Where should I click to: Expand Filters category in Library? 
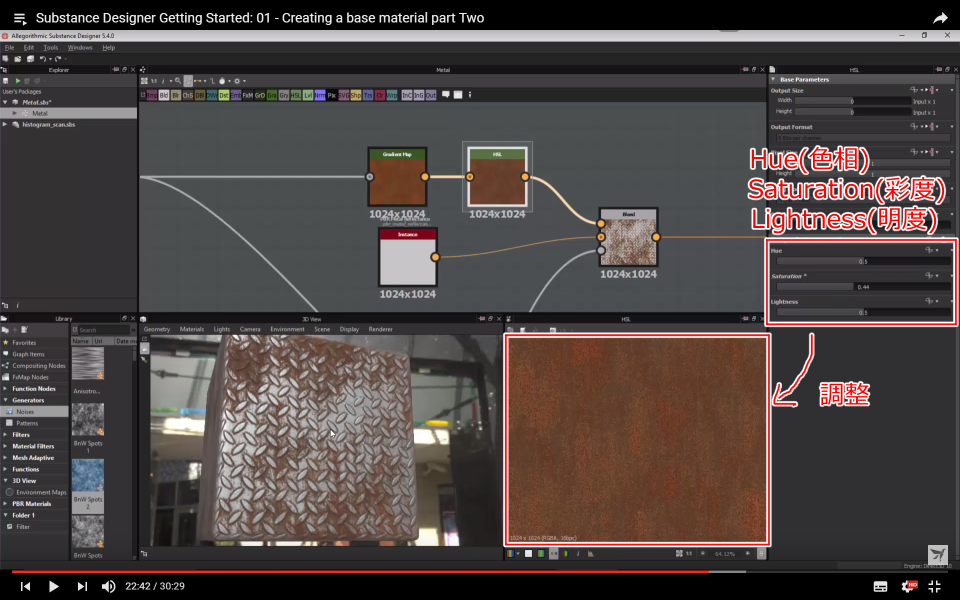click(x=6, y=435)
